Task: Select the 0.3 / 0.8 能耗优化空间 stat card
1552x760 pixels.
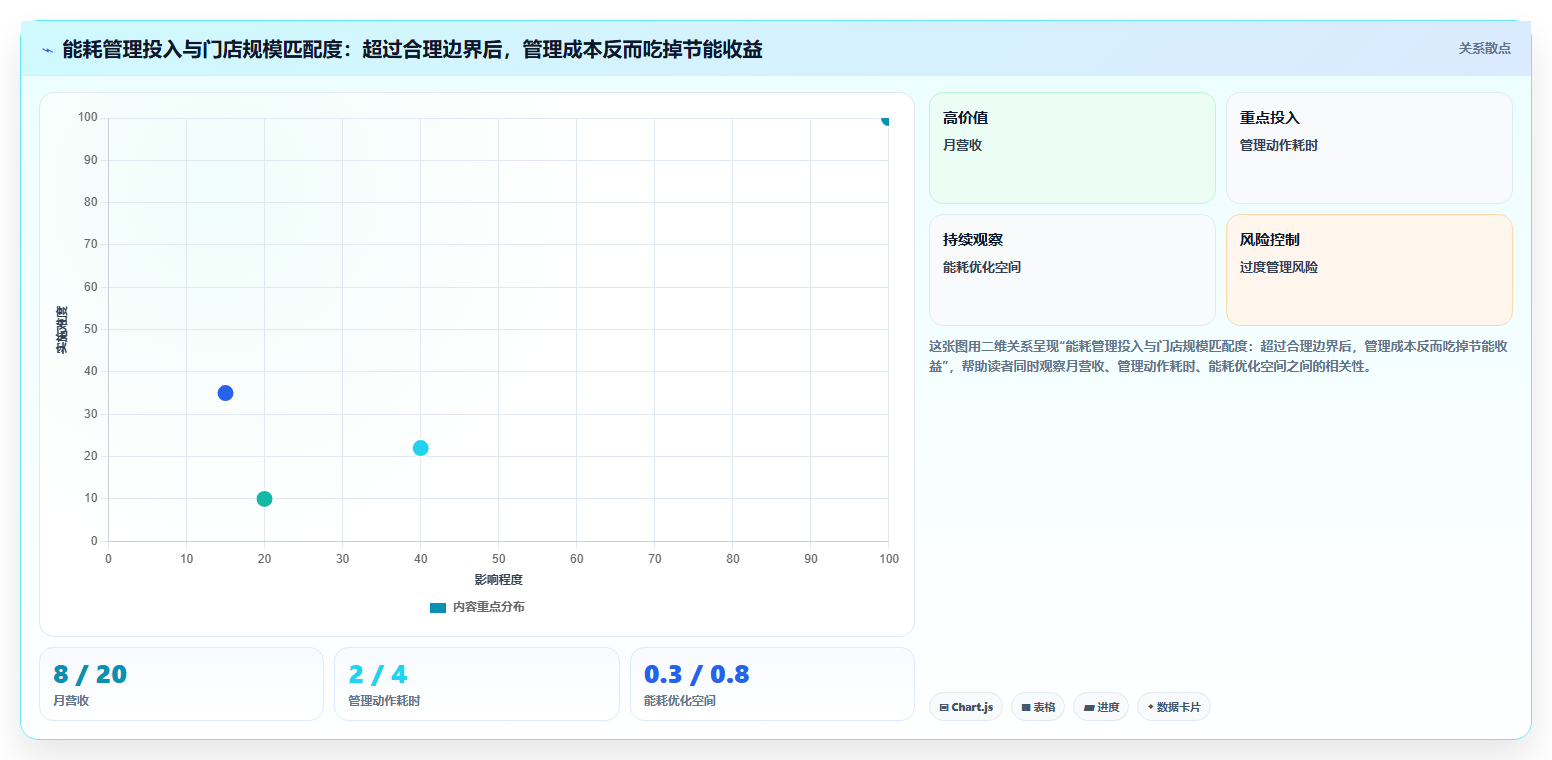Action: pyautogui.click(x=772, y=684)
